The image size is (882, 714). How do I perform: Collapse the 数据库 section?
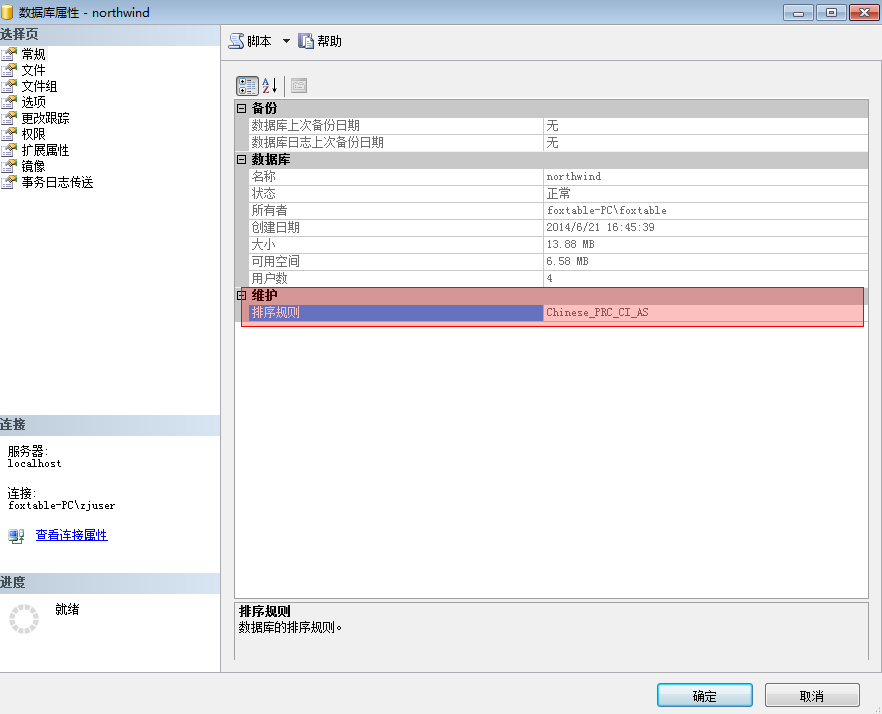point(241,159)
